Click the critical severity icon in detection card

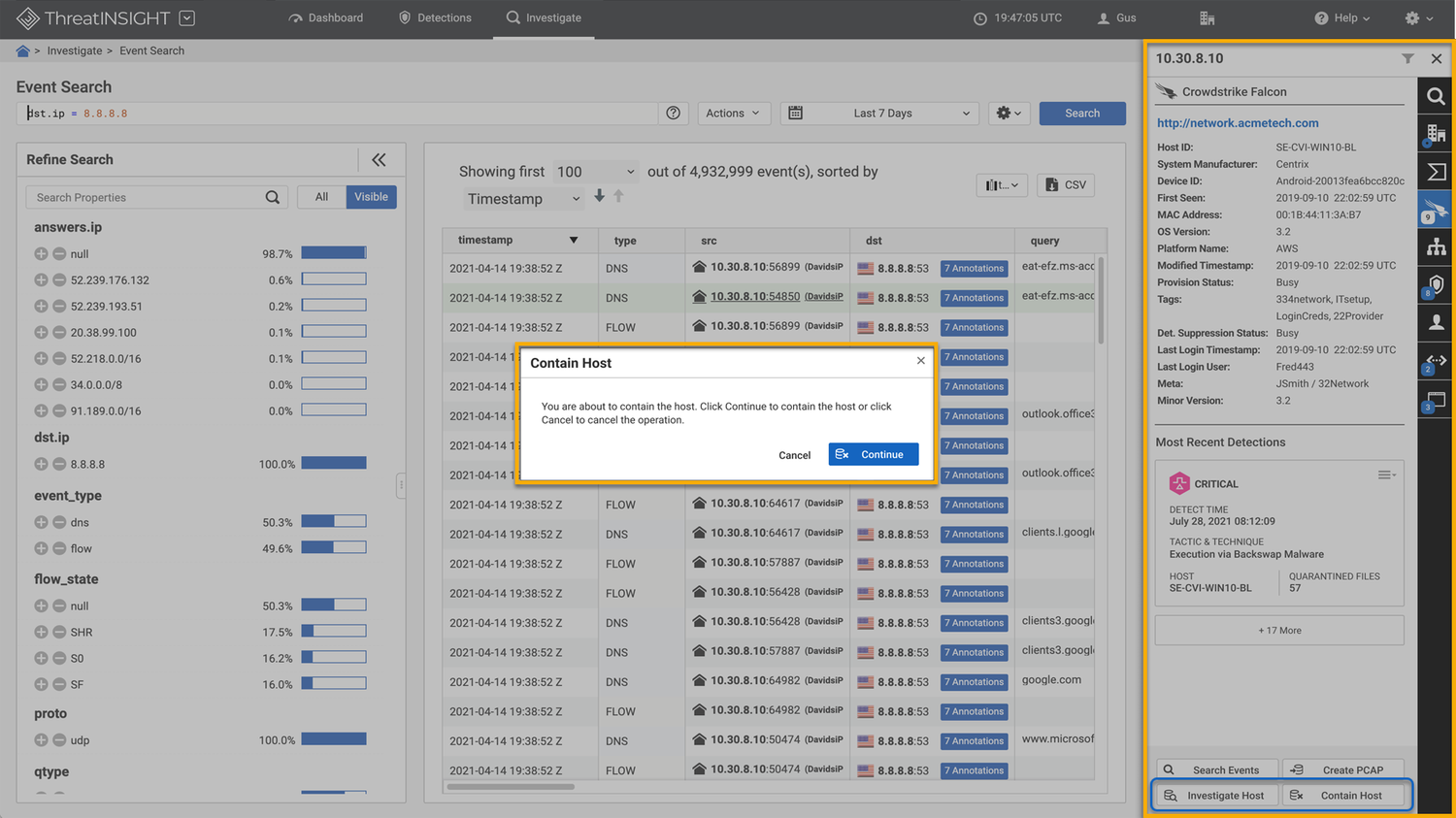1178,483
